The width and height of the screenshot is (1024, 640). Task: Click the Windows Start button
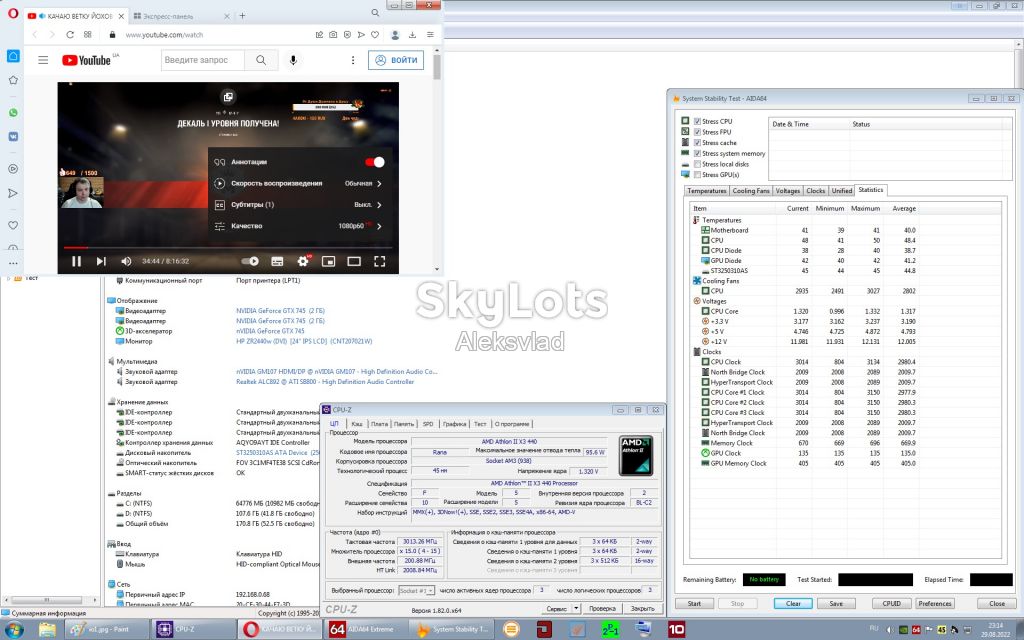14,630
